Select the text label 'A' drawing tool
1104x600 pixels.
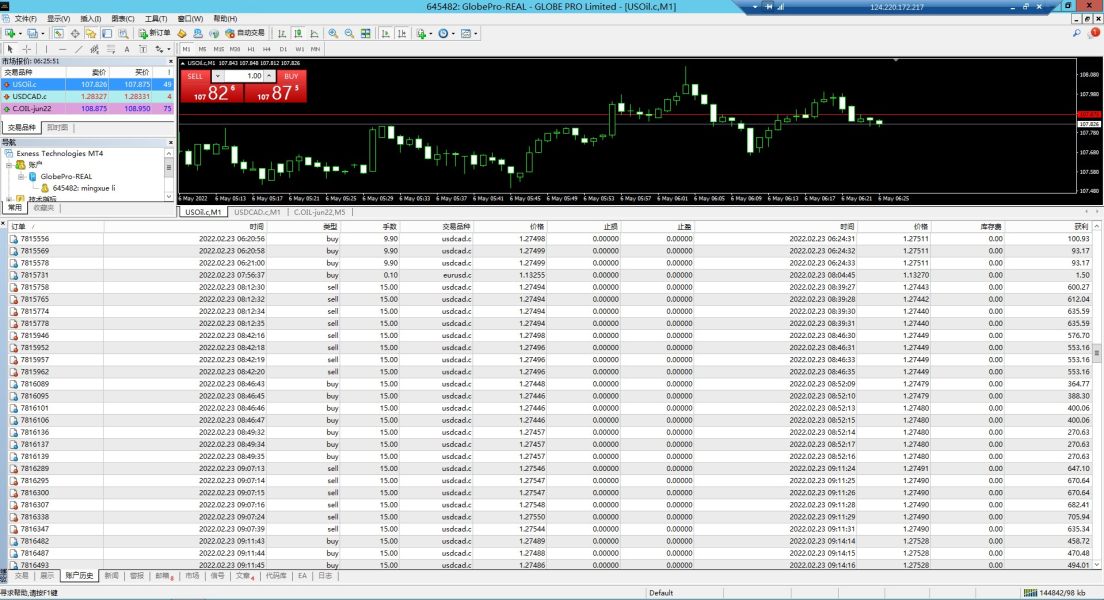coord(126,48)
